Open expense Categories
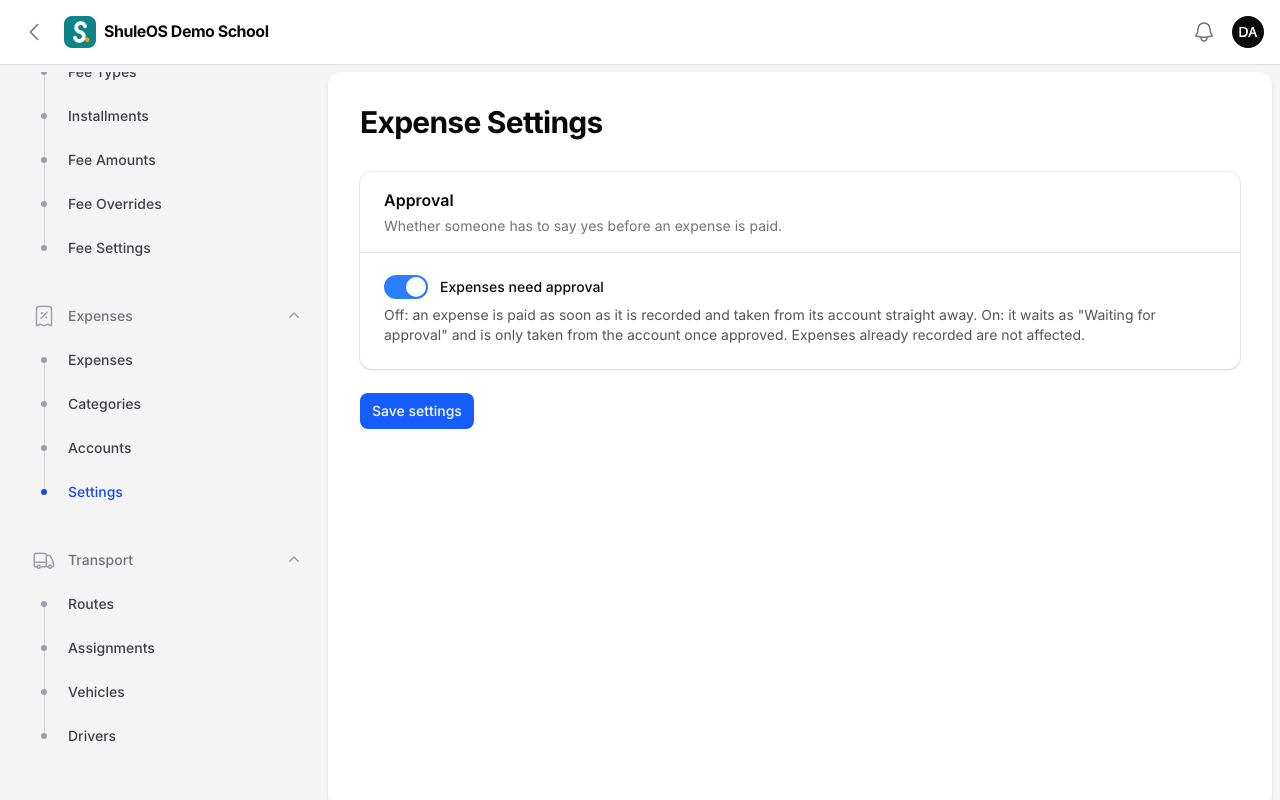 coord(104,404)
